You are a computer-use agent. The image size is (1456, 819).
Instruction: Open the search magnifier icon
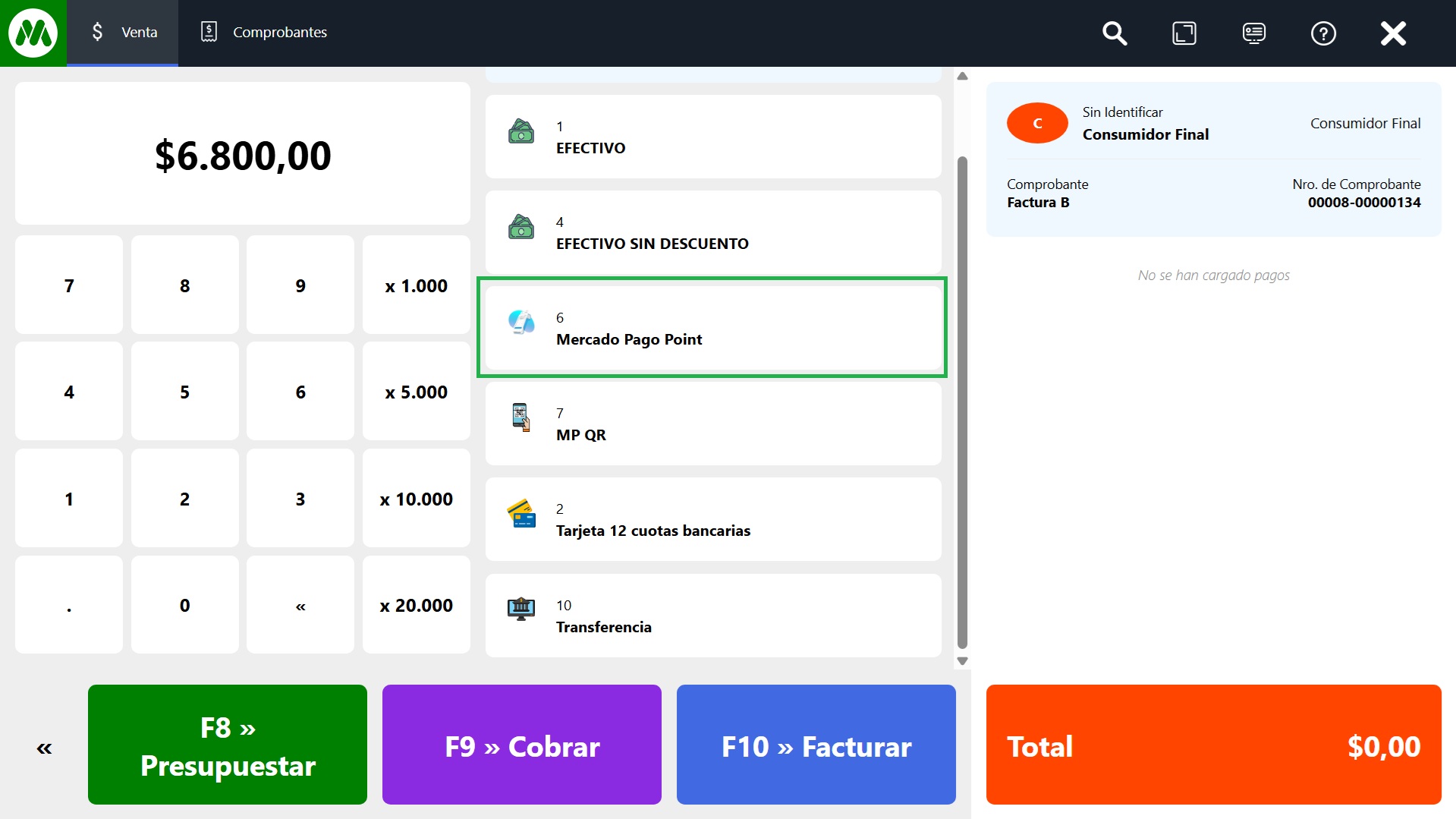point(1114,33)
